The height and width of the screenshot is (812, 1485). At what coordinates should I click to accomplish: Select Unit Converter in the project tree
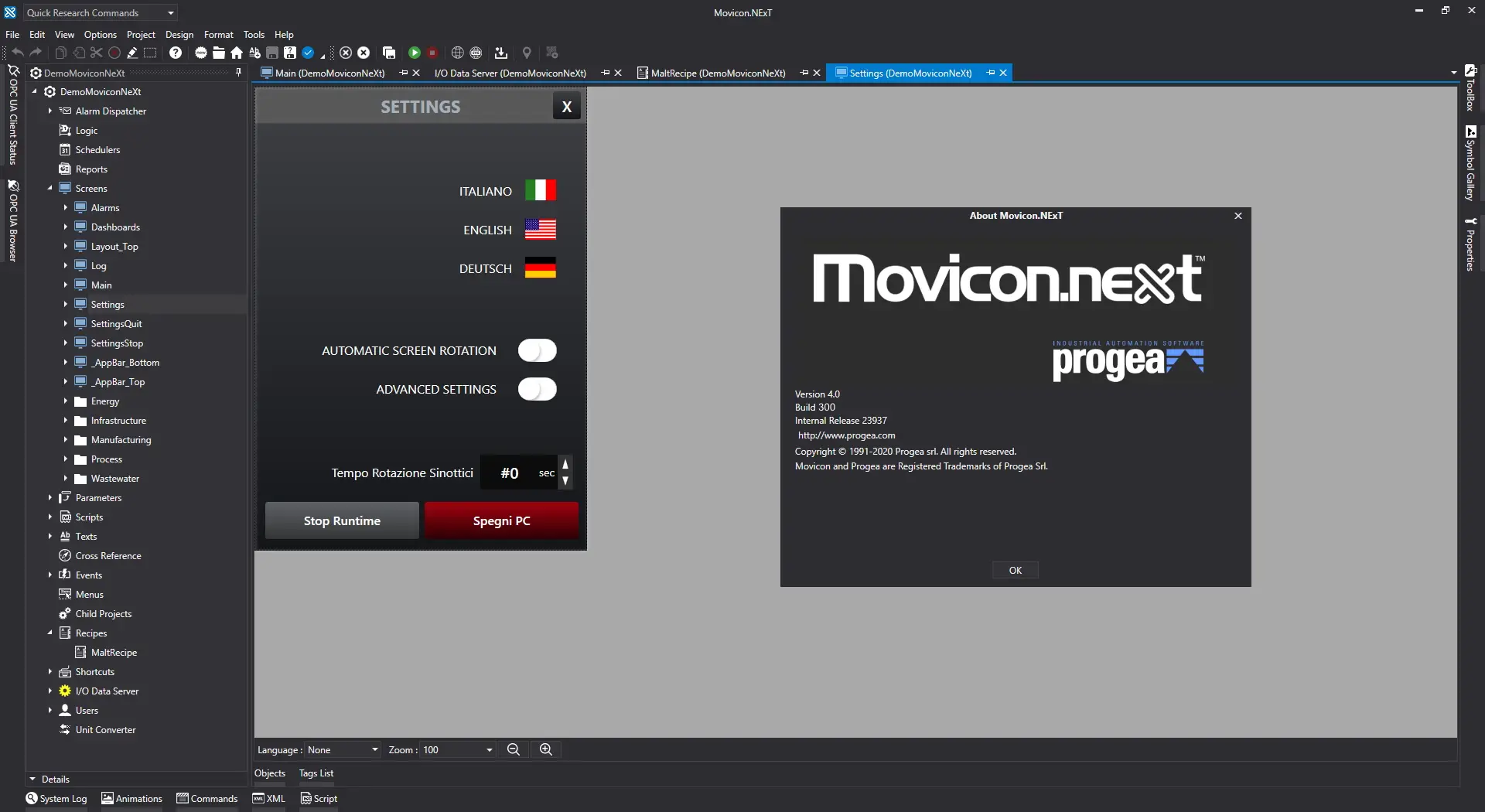coord(106,729)
